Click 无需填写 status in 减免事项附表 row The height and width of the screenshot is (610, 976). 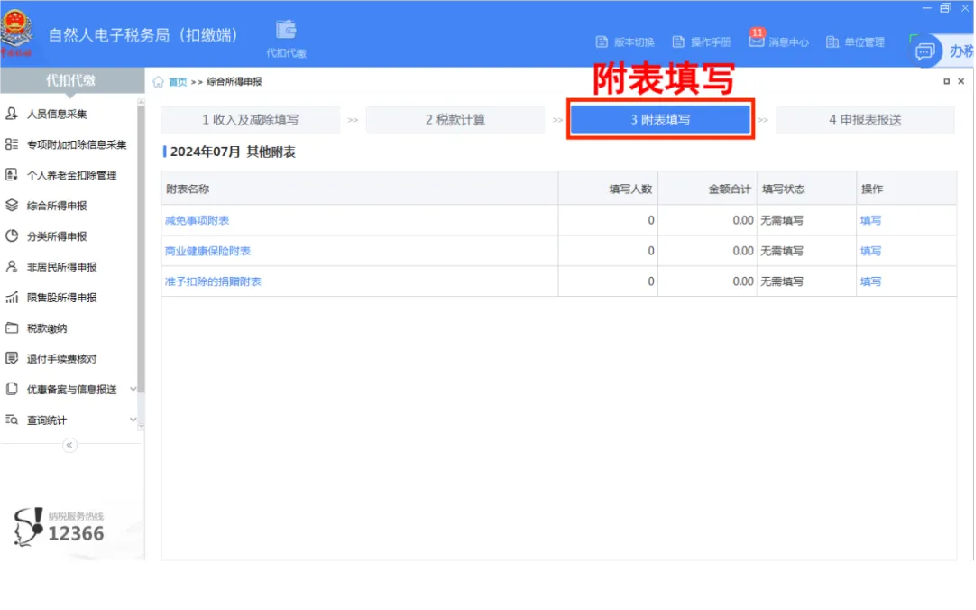pyautogui.click(x=782, y=221)
